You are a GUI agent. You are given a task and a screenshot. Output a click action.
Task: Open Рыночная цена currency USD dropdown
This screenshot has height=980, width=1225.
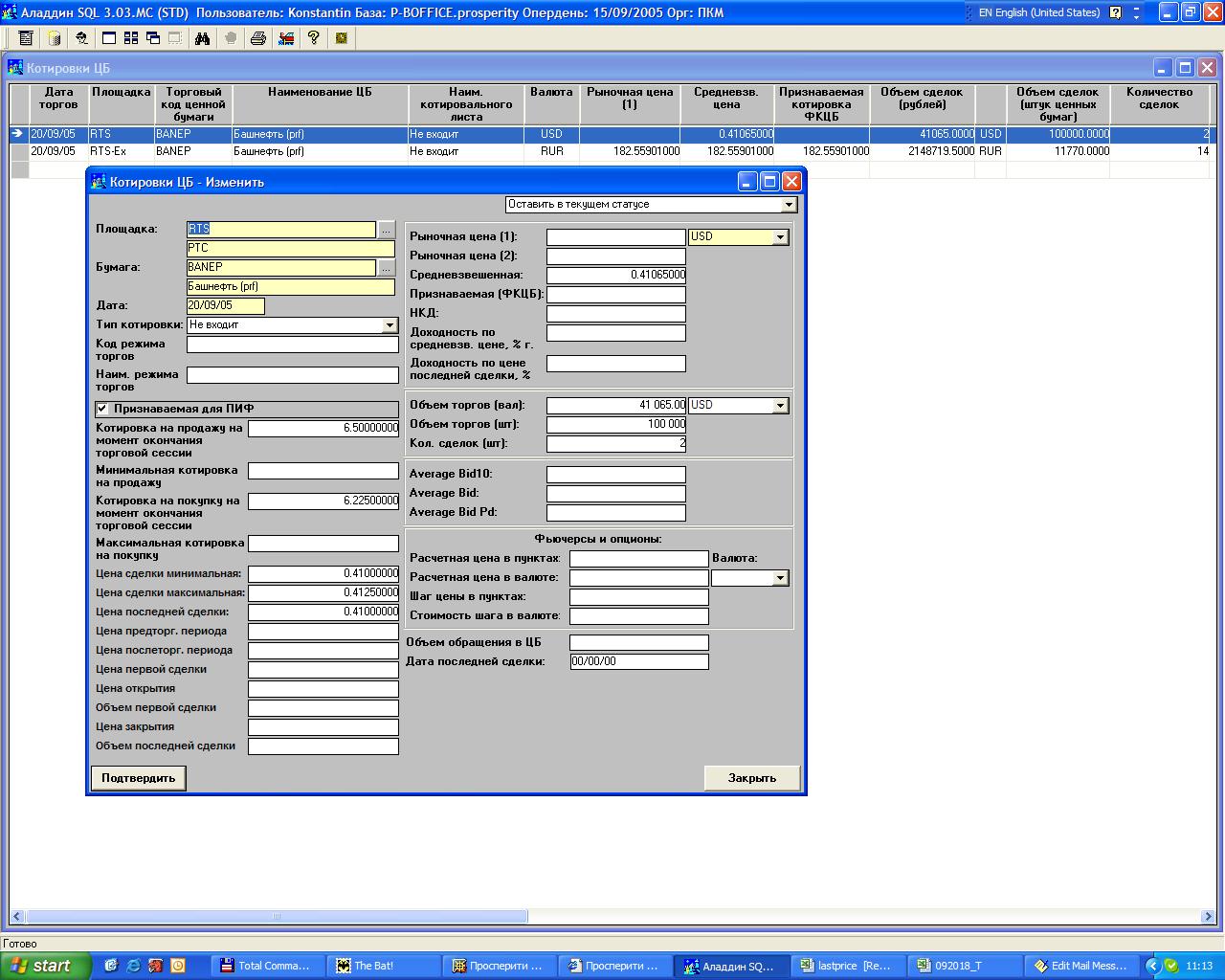(780, 237)
